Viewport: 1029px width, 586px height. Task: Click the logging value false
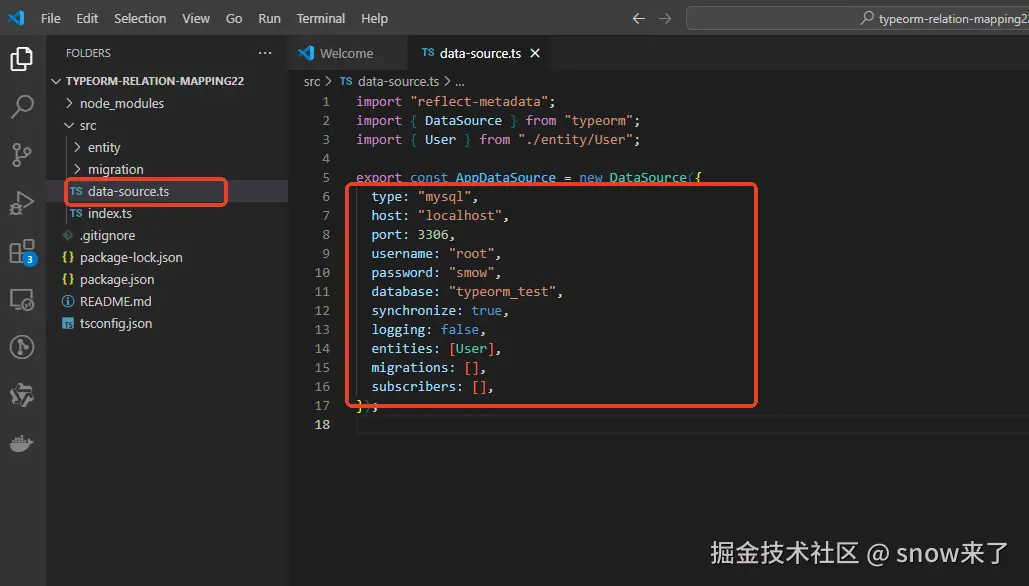click(x=459, y=330)
